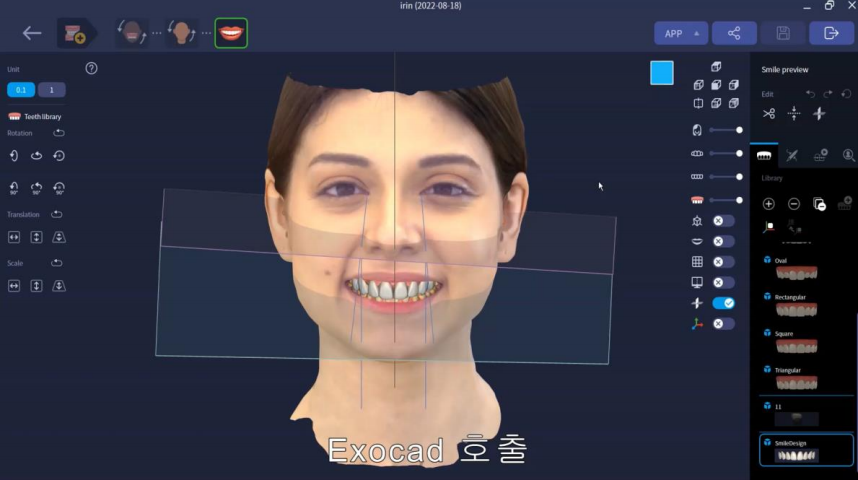Screen dimensions: 858x480
Task: Select the right cube view in second row
Action: (733, 85)
